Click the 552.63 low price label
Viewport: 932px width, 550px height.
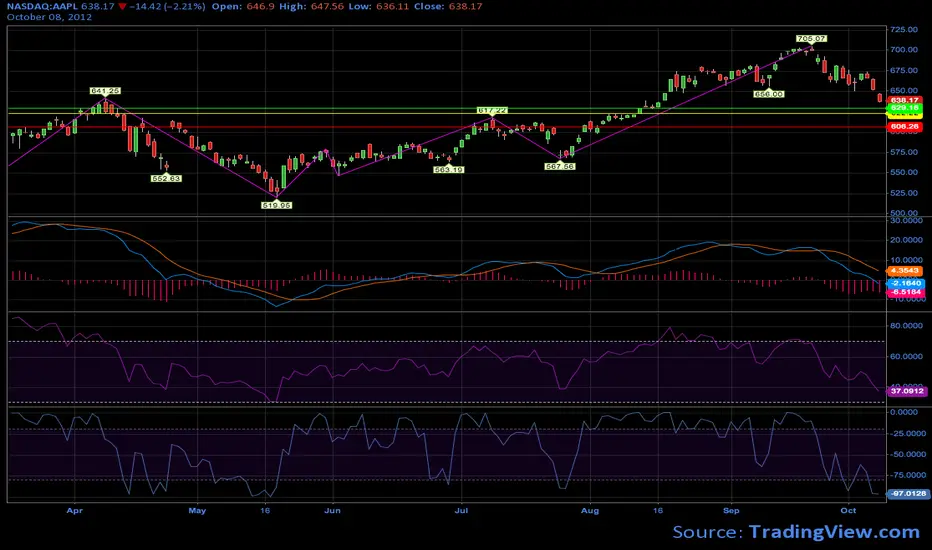point(166,178)
